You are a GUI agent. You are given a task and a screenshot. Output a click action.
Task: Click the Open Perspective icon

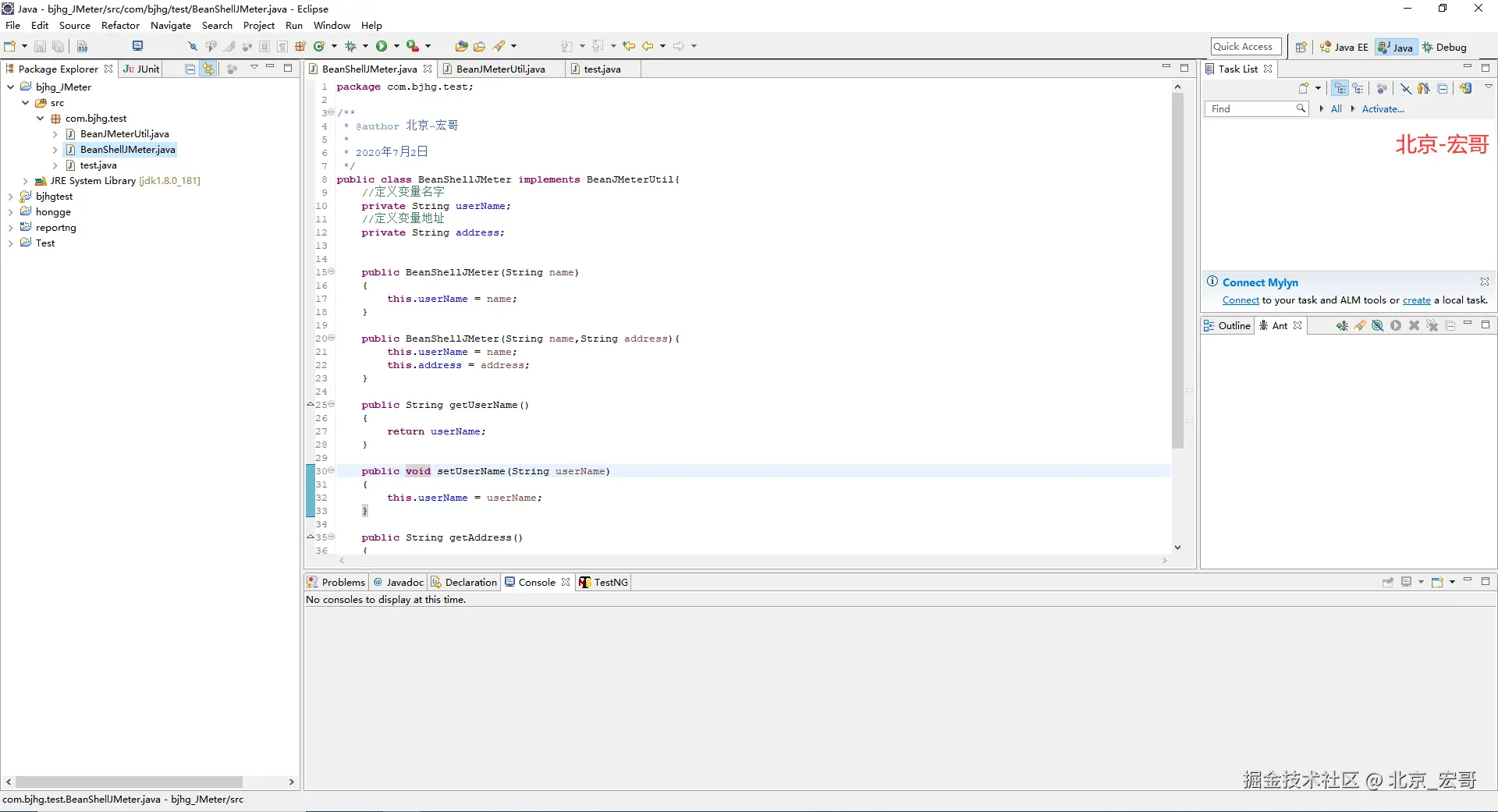click(x=1301, y=48)
